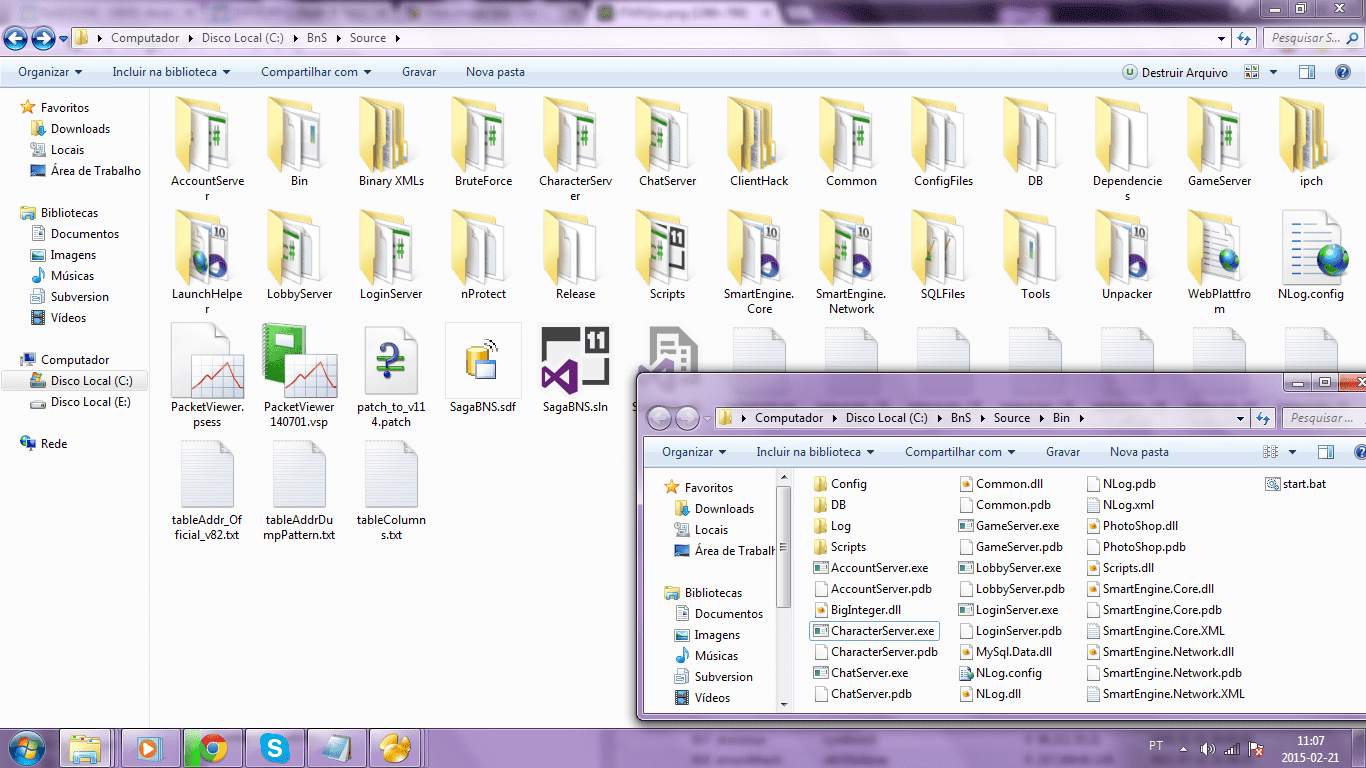This screenshot has width=1366, height=768.
Task: Open Compartilhar com dropdown in Bin window
Action: 960,452
